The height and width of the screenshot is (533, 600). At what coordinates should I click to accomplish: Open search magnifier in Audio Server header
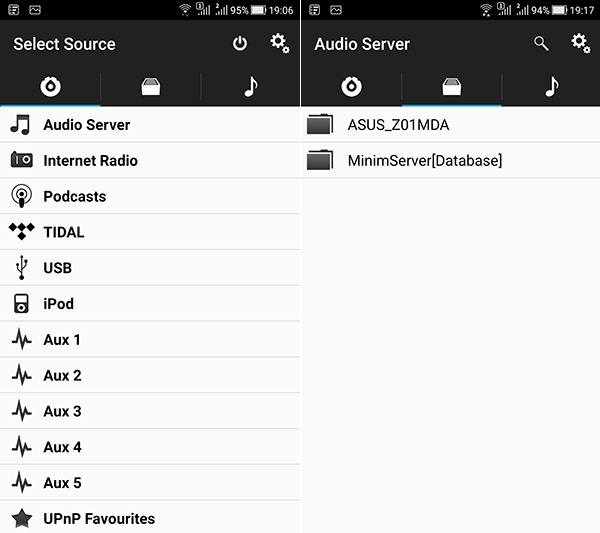[541, 44]
